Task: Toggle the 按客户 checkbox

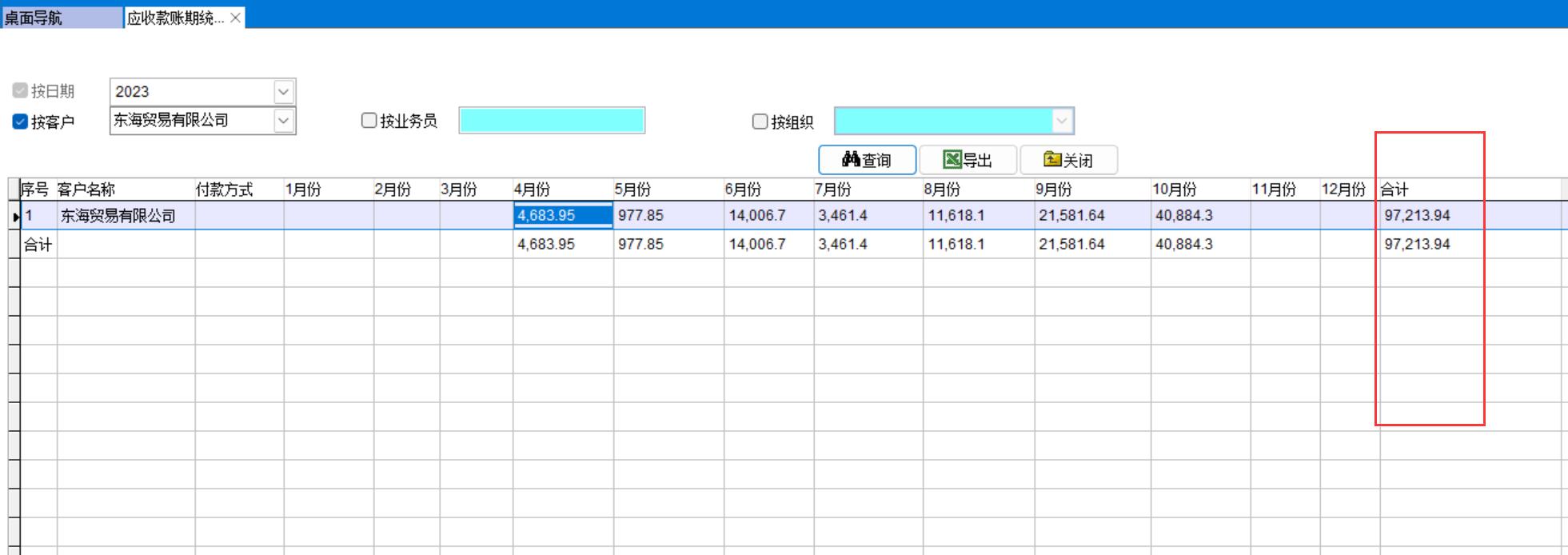Action: click(x=21, y=122)
